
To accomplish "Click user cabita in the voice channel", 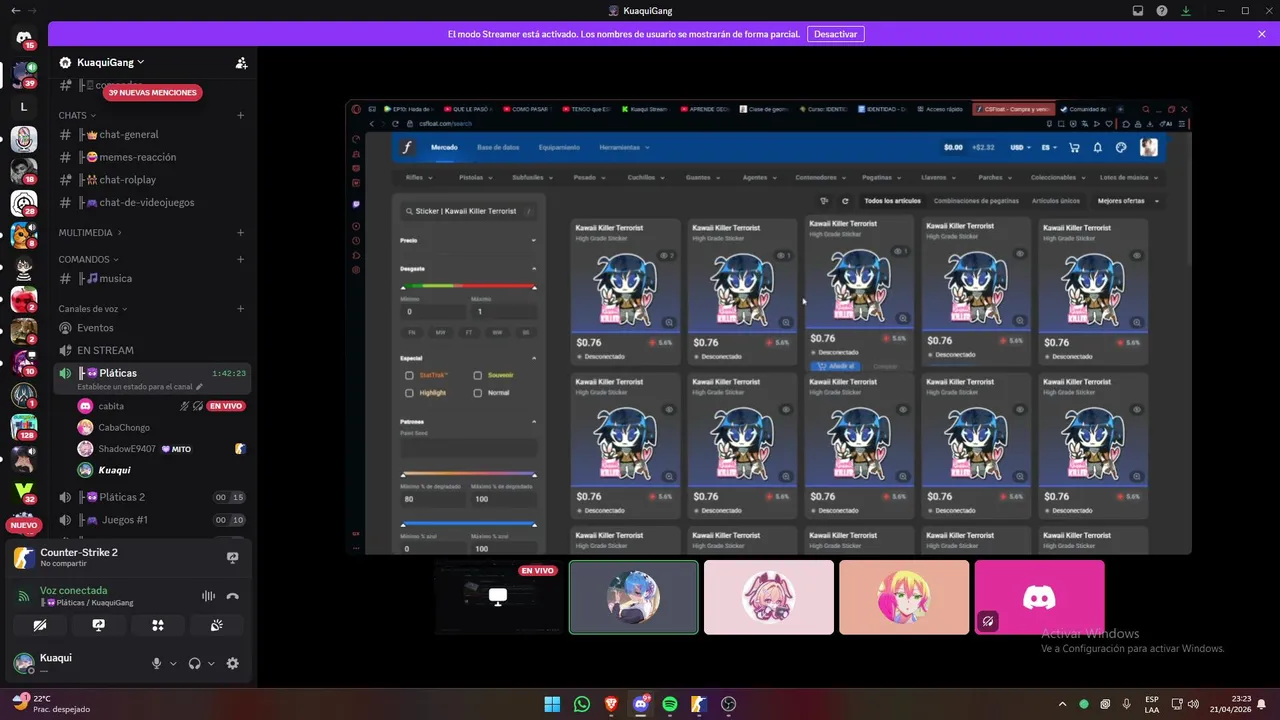I will click(111, 406).
